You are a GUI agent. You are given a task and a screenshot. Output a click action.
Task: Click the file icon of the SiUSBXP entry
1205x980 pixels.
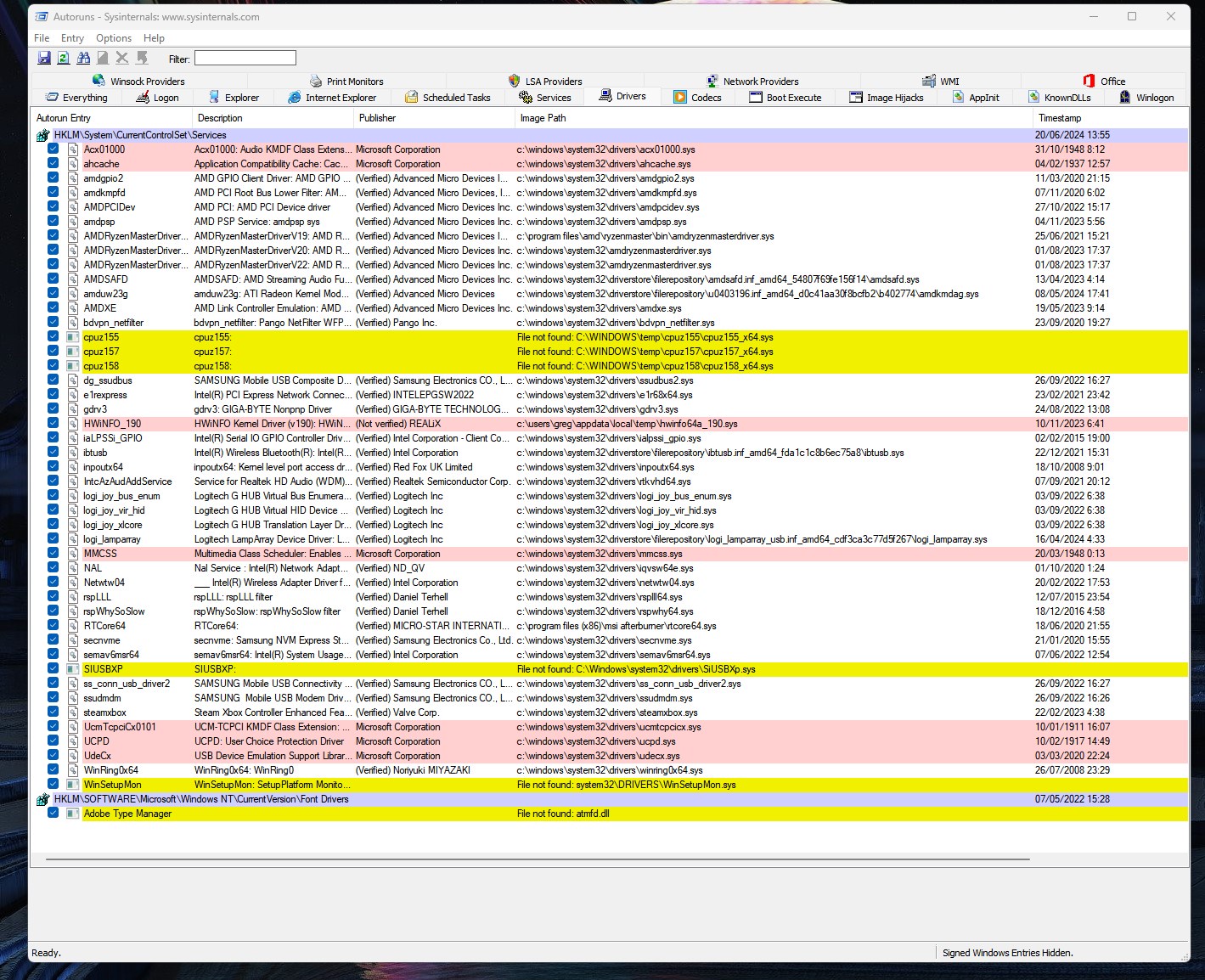[x=73, y=669]
